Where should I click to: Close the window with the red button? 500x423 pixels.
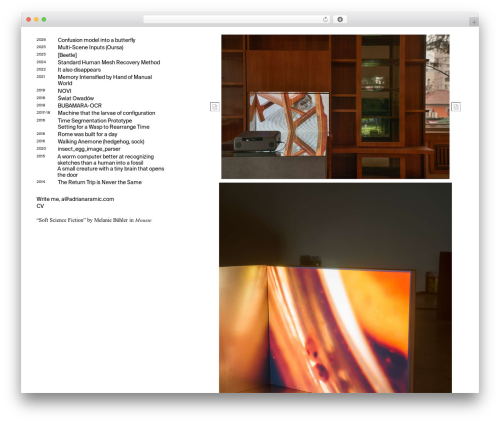[x=29, y=19]
